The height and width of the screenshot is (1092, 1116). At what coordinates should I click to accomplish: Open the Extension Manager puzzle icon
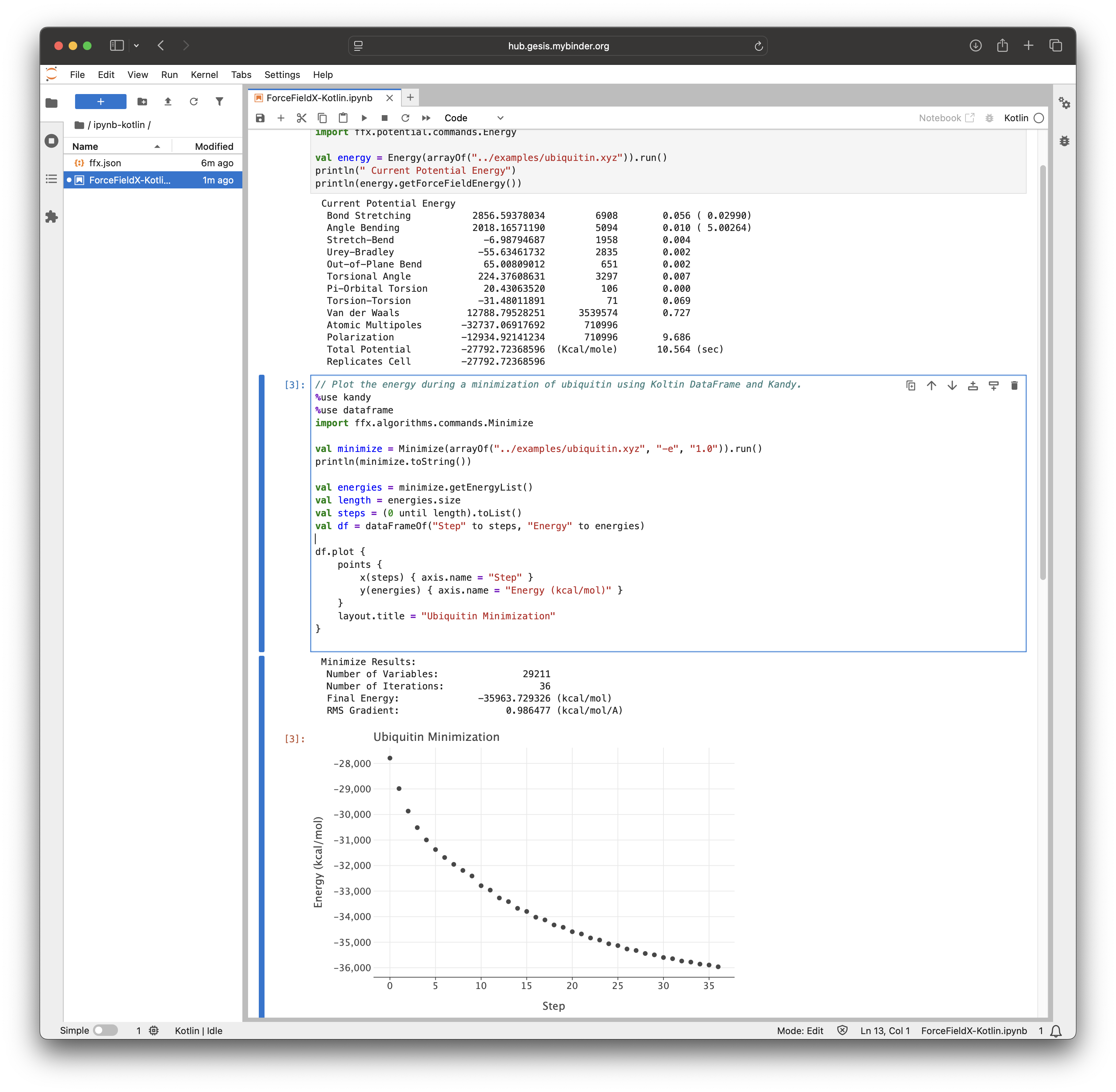tap(51, 217)
